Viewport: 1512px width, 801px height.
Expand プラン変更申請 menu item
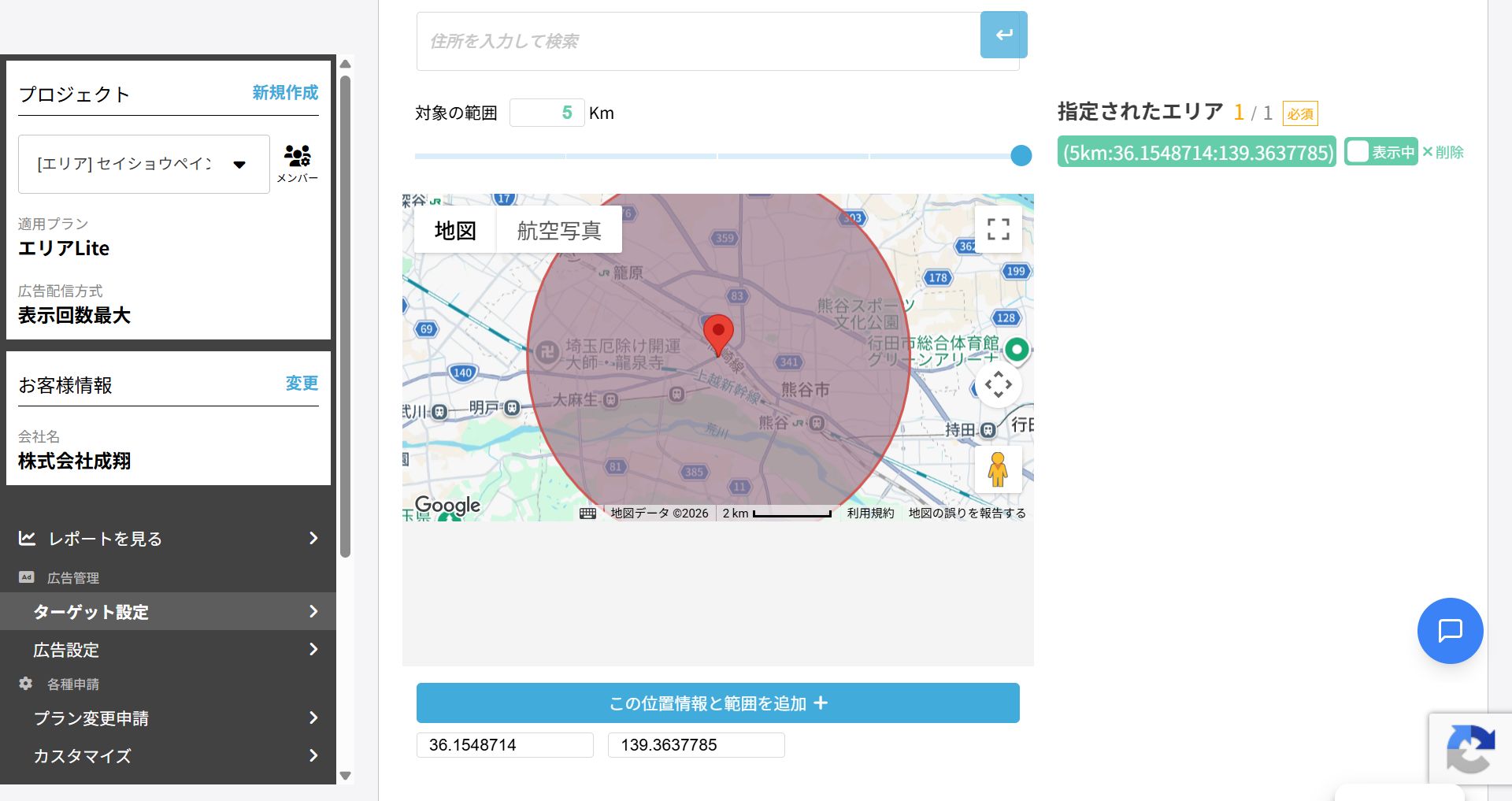pos(169,718)
